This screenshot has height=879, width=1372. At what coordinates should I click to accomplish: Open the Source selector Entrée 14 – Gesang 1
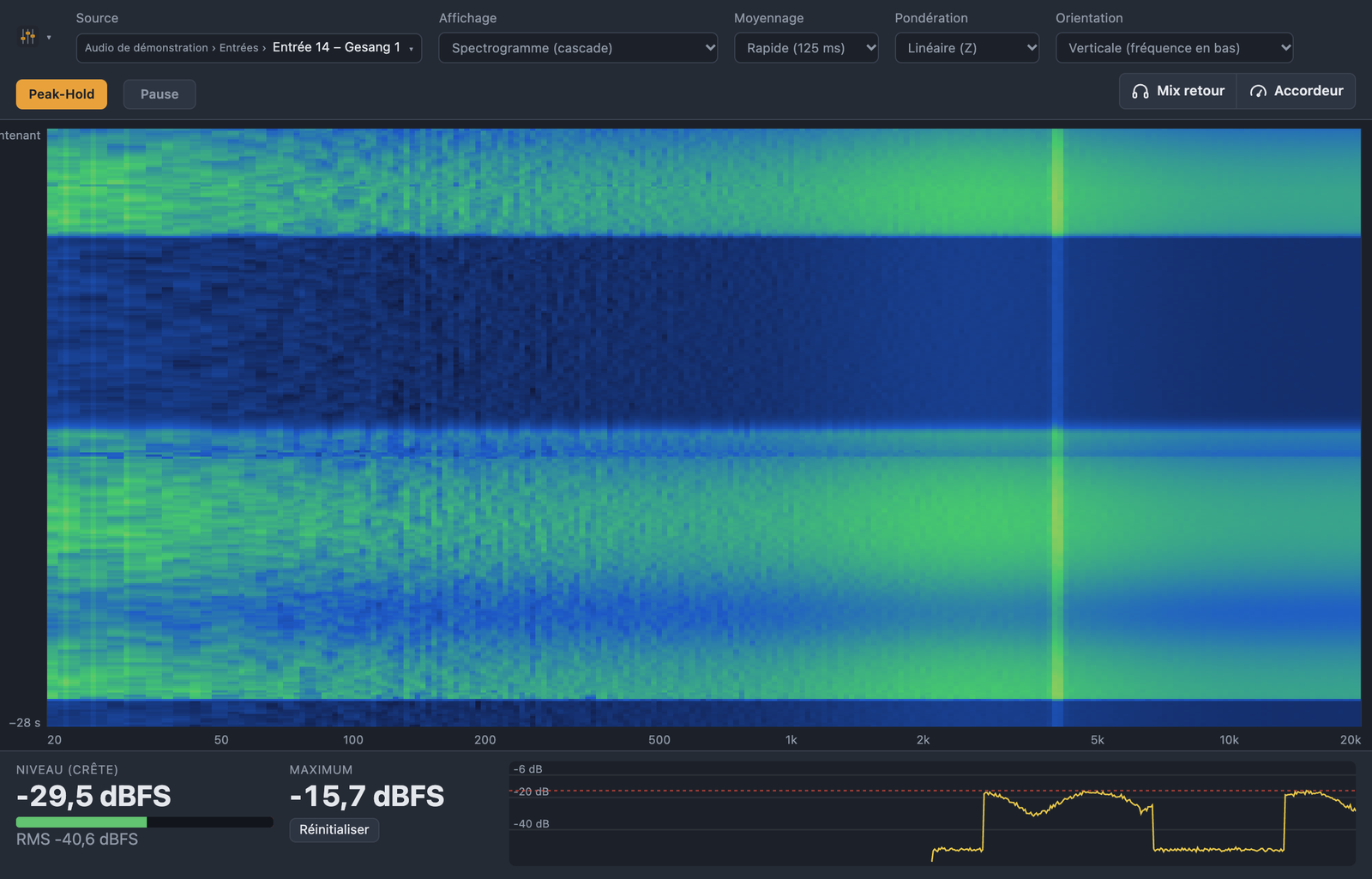point(249,48)
